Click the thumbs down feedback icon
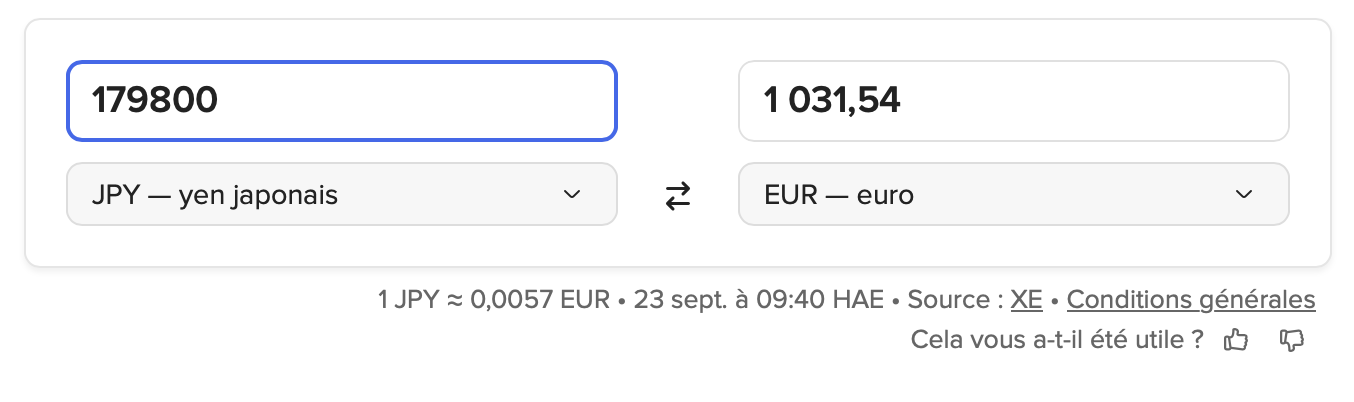Viewport: 1354px width, 402px height. pyautogui.click(x=1292, y=340)
